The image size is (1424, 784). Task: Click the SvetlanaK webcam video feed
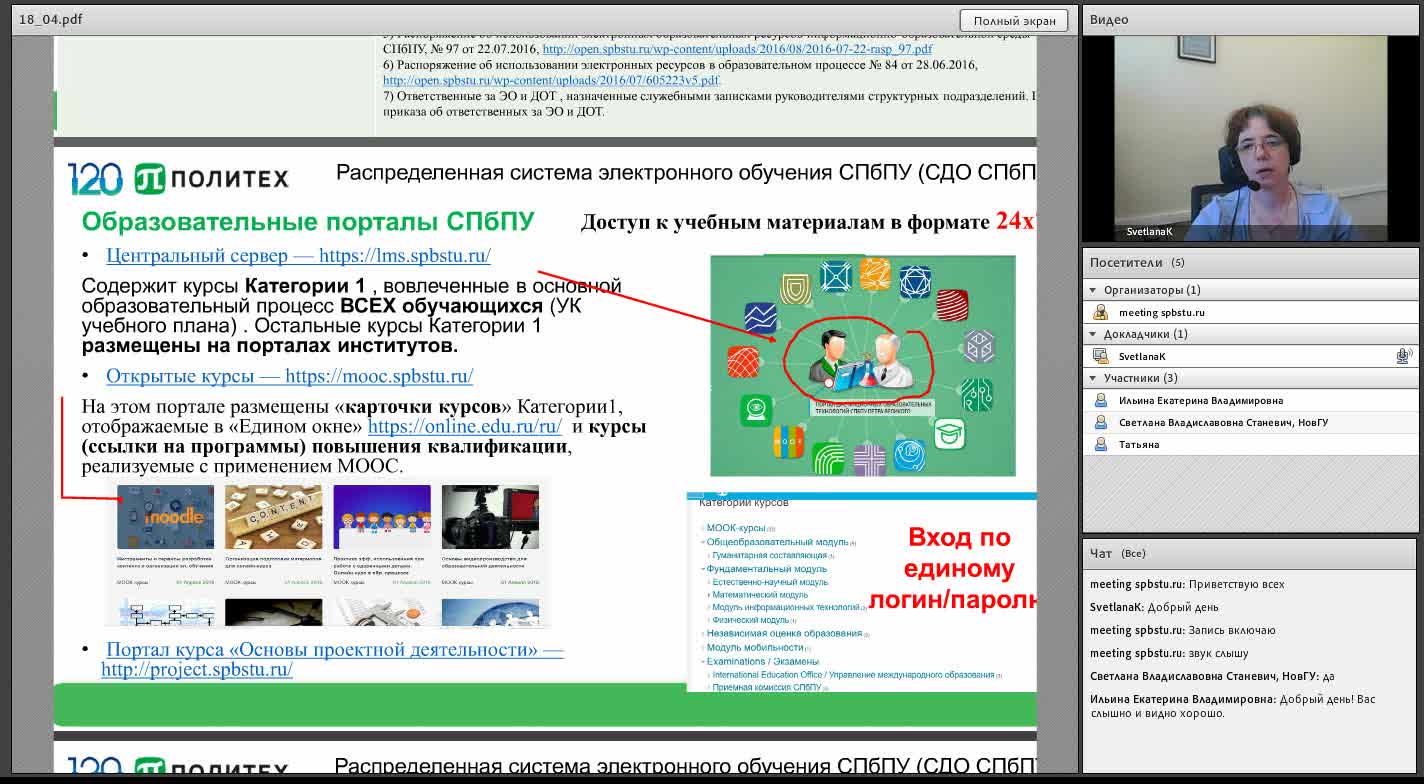[x=1250, y=138]
